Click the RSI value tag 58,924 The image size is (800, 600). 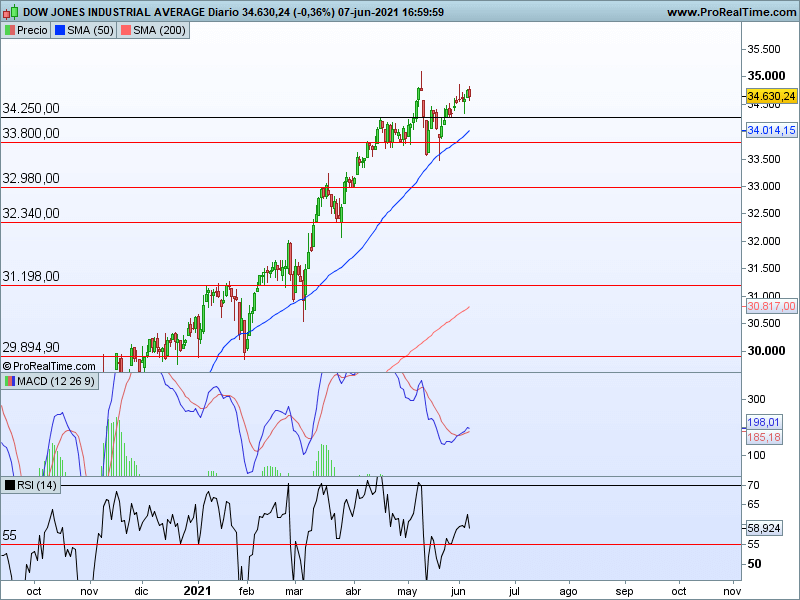(x=764, y=528)
